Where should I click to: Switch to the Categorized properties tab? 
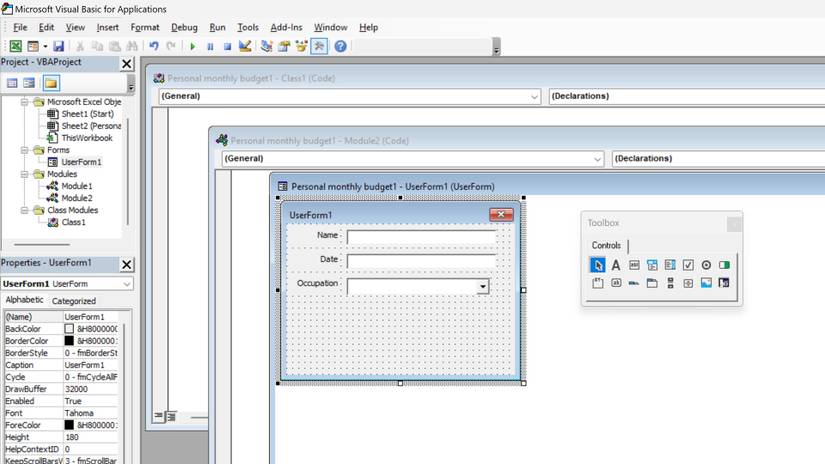pyautogui.click(x=74, y=301)
